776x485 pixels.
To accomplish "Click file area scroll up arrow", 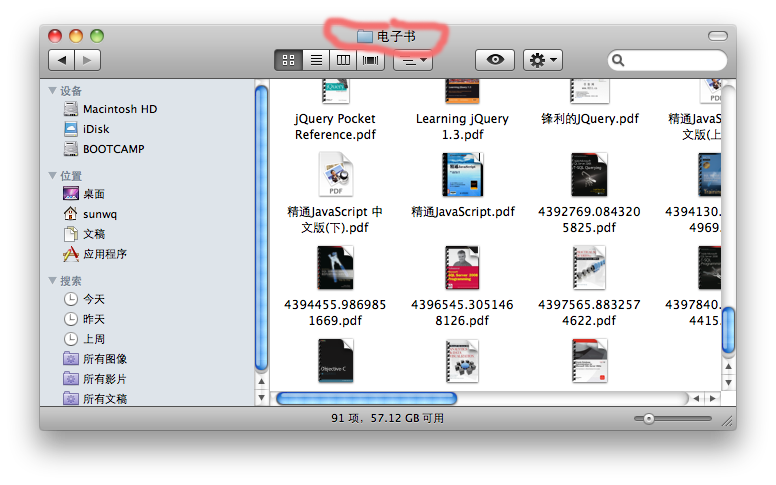I will point(728,367).
